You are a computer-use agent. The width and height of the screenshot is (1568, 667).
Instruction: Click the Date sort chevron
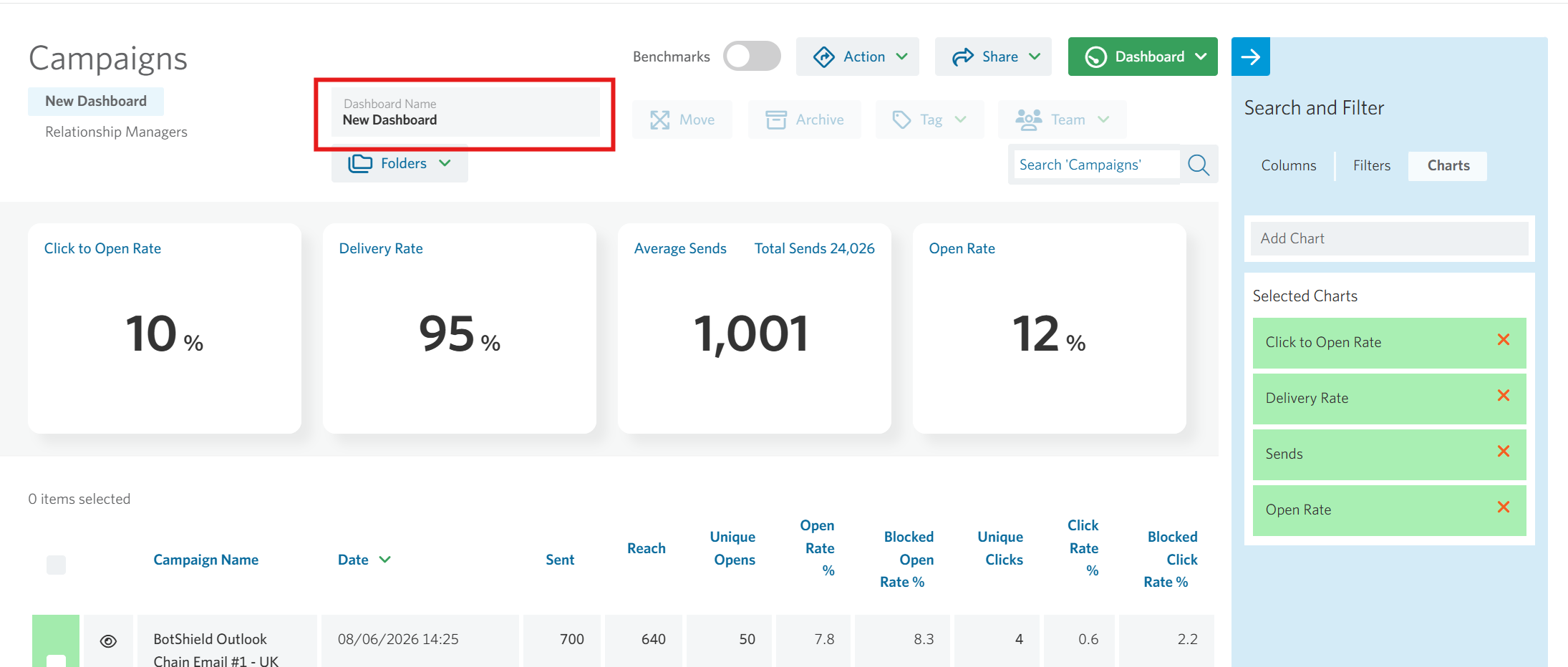385,560
